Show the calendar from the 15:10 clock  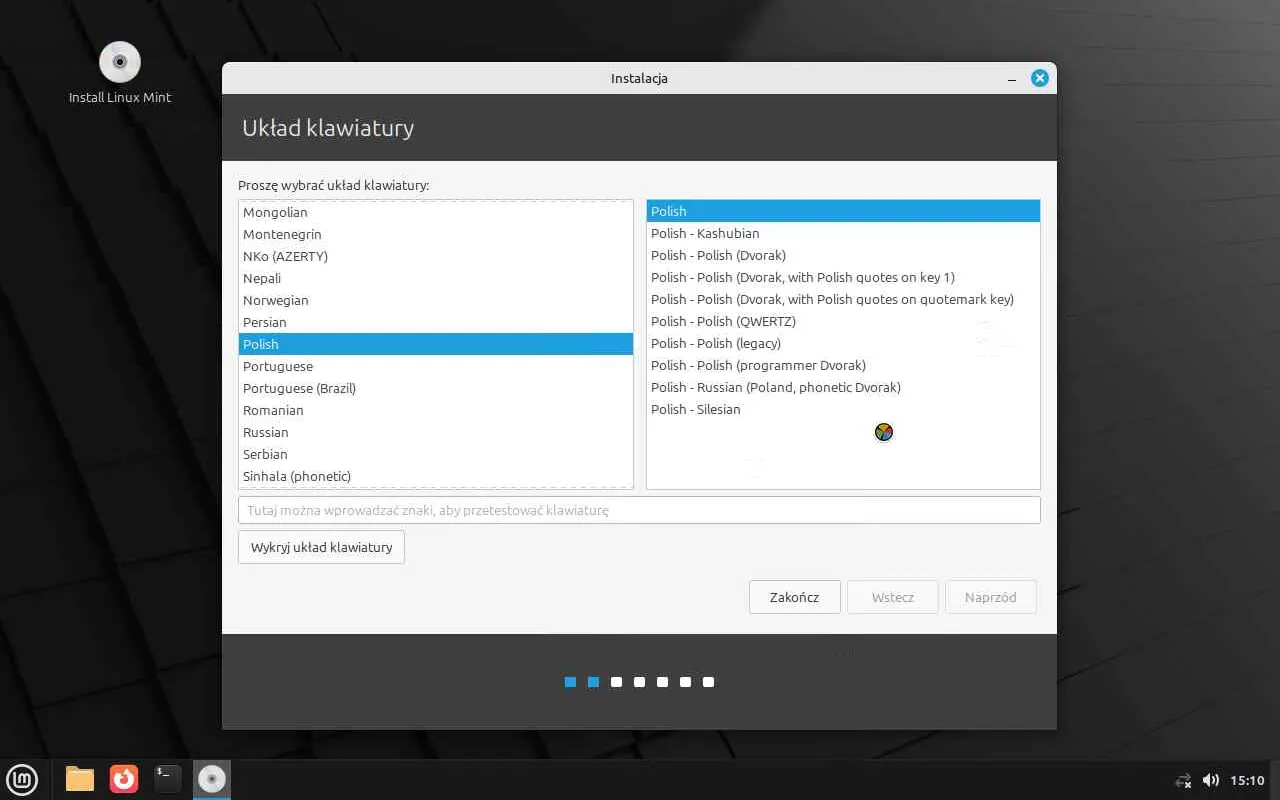click(1247, 780)
